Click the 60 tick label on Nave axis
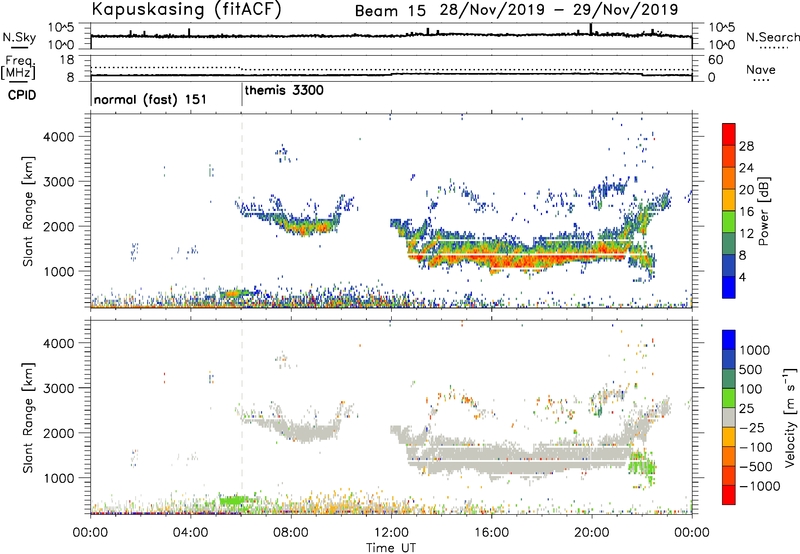The width and height of the screenshot is (800, 554). [x=715, y=60]
